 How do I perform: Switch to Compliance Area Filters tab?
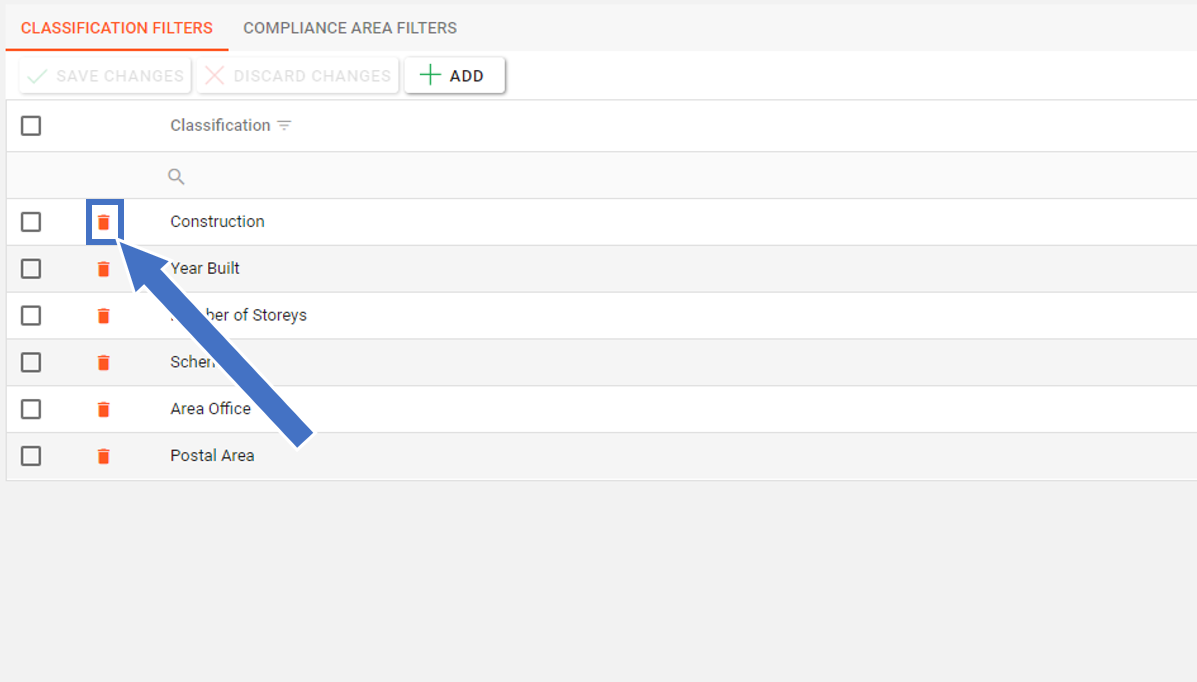350,28
